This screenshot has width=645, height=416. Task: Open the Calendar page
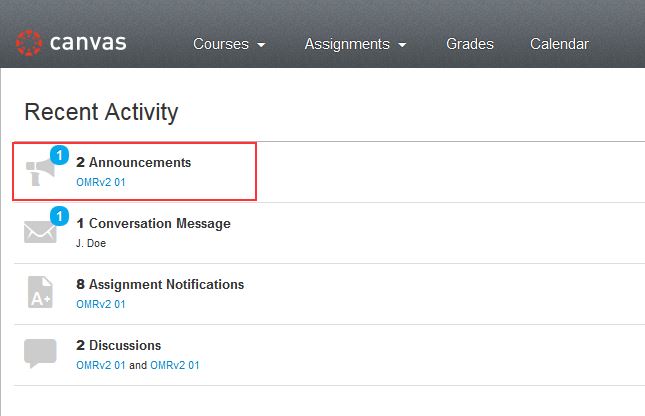click(x=559, y=44)
